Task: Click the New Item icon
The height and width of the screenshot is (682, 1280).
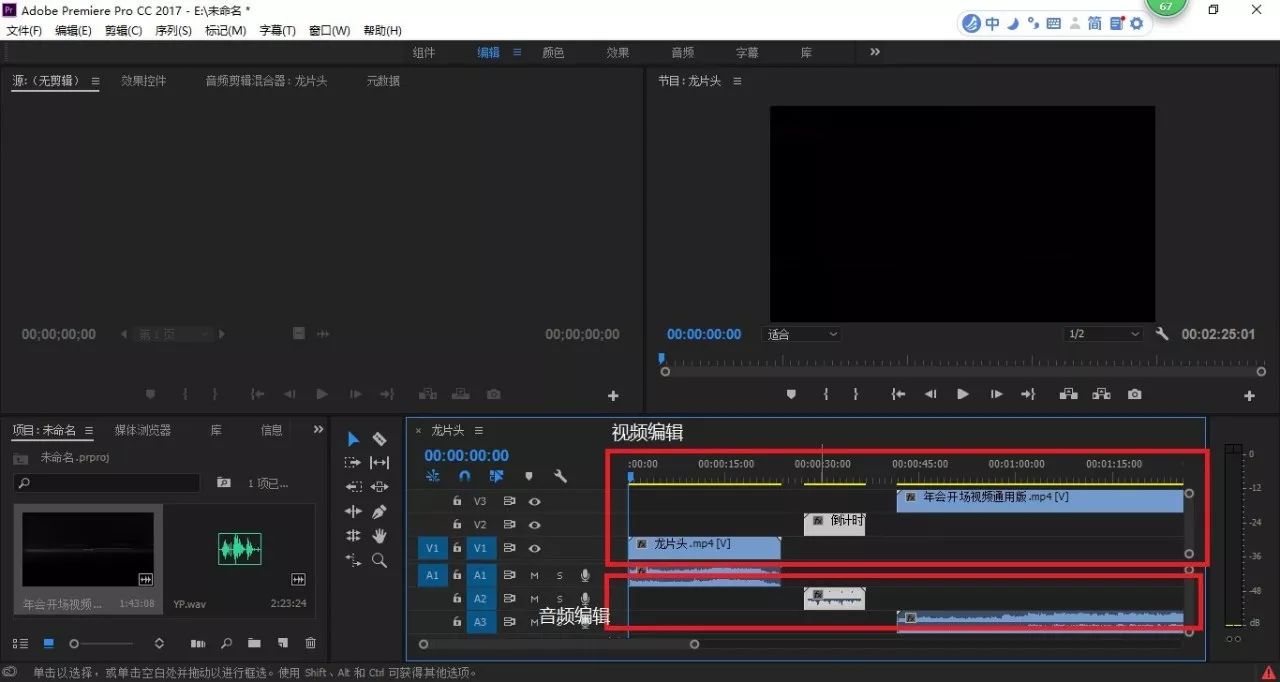Action: [x=282, y=643]
